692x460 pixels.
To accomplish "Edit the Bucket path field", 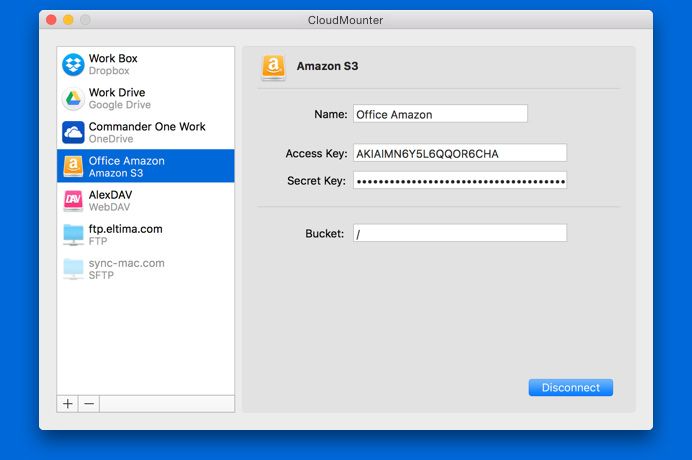I will tap(460, 233).
